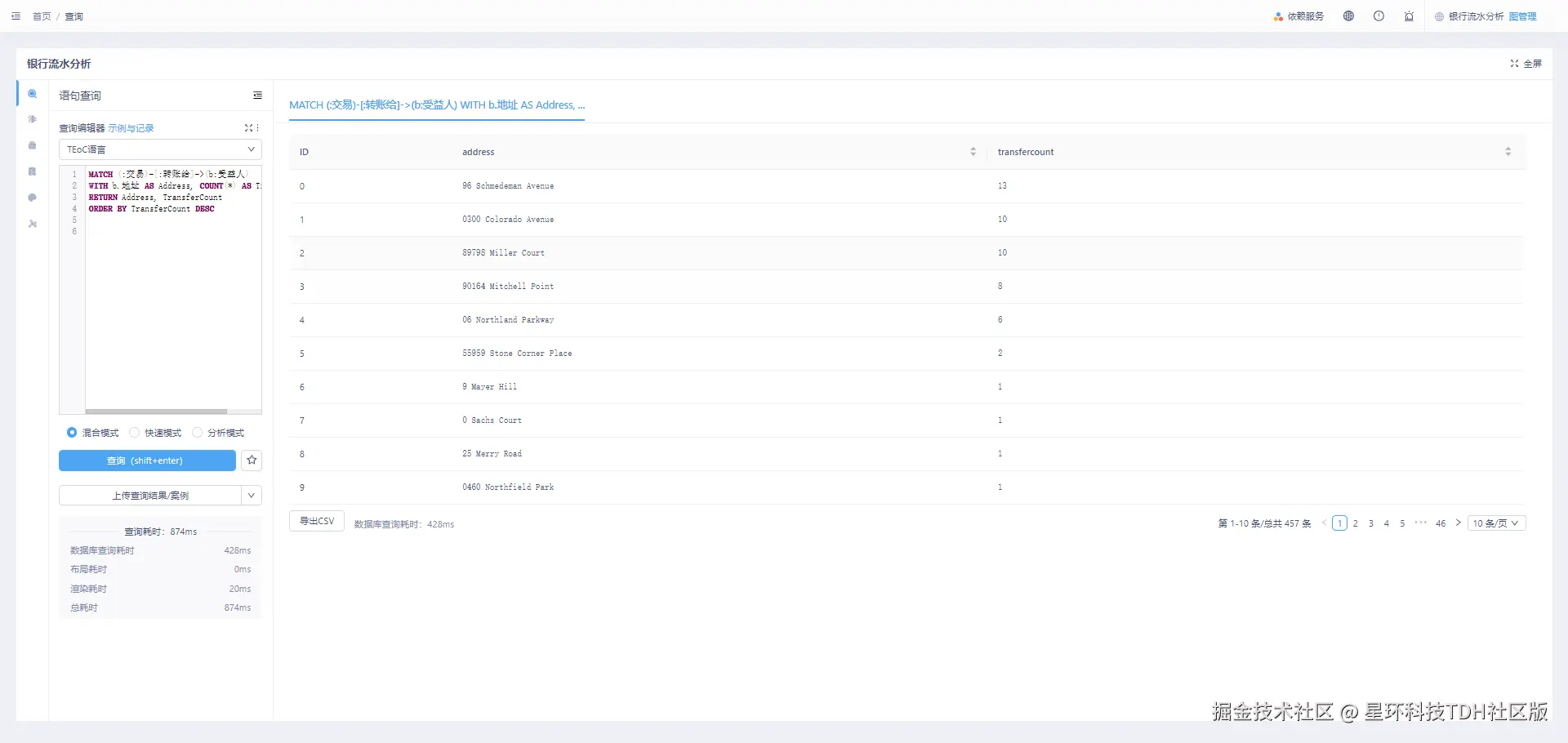Select 混合模式 radio option
Image resolution: width=1568 pixels, height=743 pixels.
(x=72, y=433)
